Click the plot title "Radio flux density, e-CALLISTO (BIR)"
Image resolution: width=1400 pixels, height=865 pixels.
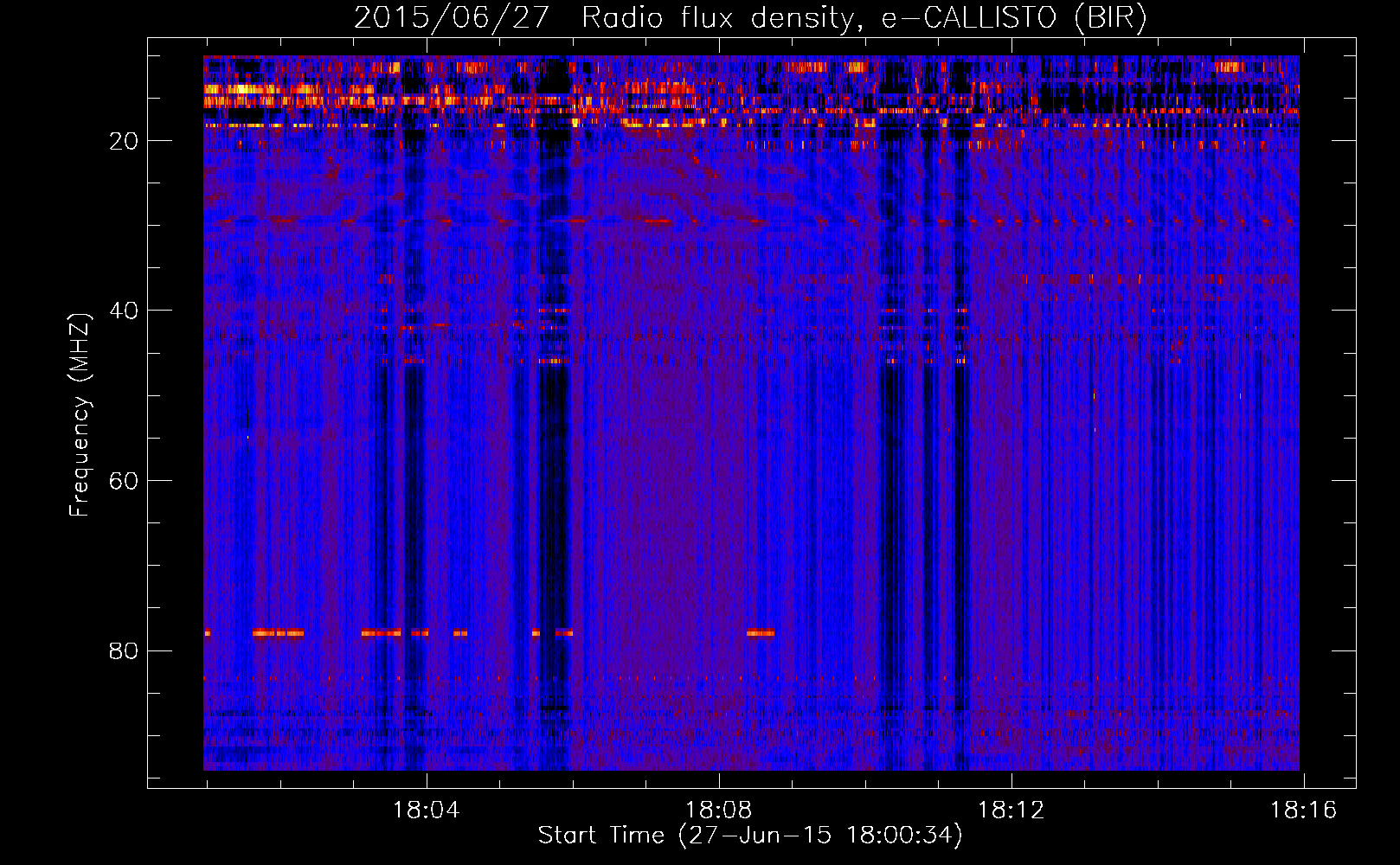(864, 18)
